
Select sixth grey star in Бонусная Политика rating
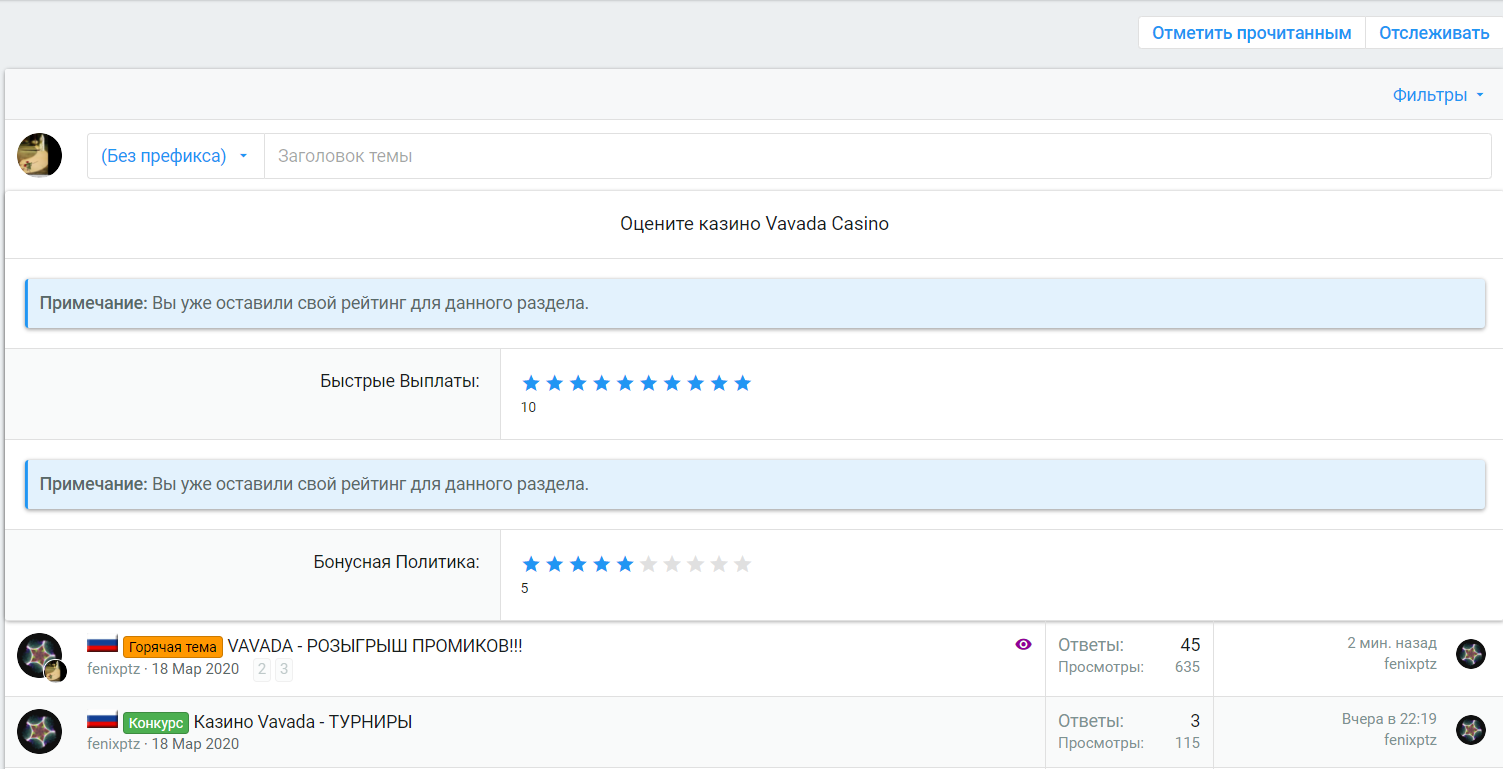coord(648,564)
